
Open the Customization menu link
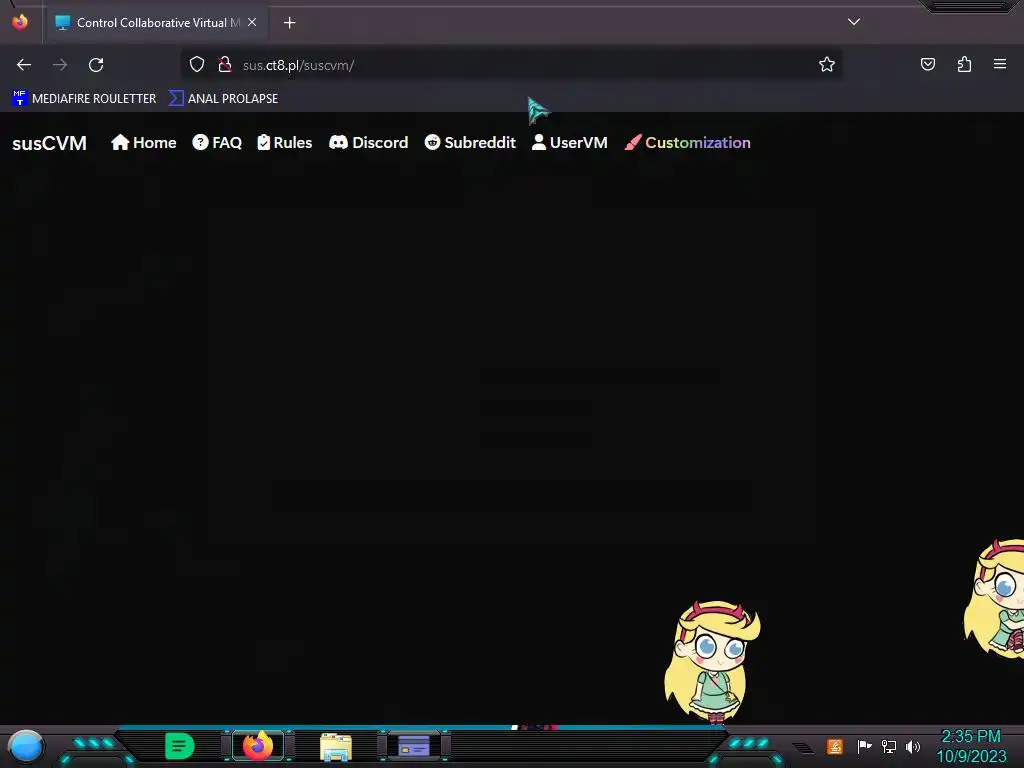688,142
